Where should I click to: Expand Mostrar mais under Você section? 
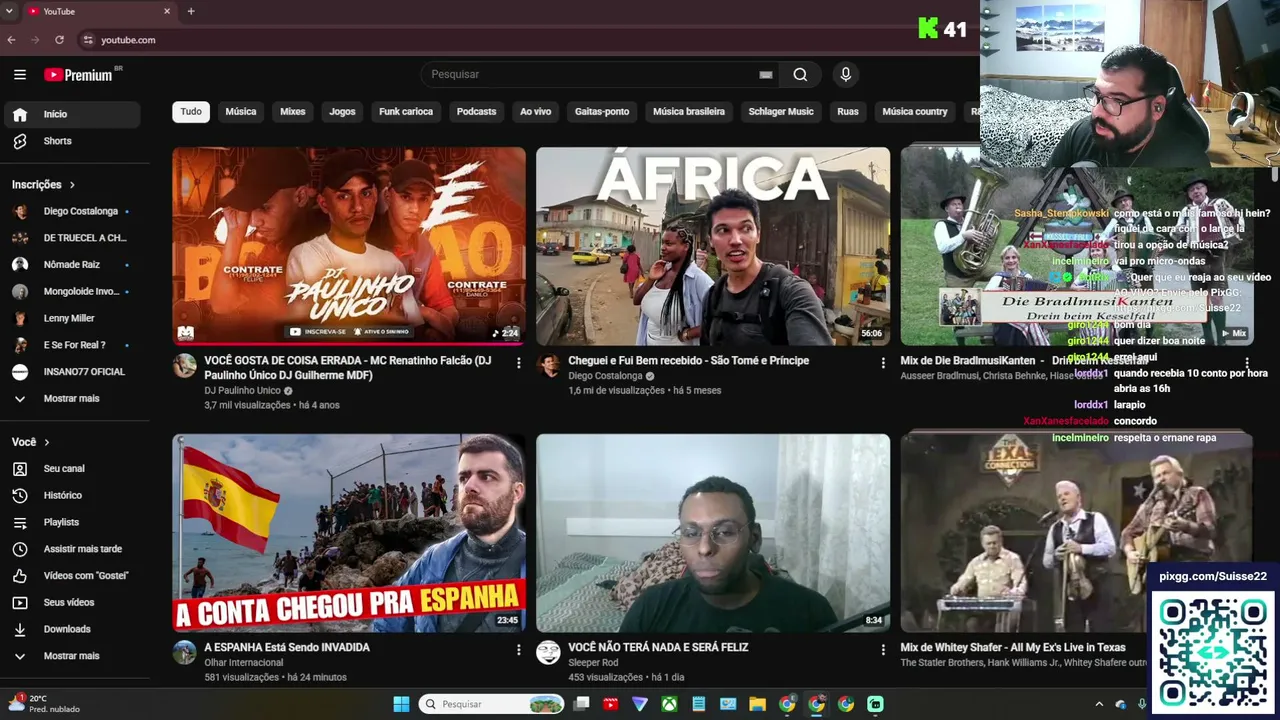pyautogui.click(x=70, y=656)
